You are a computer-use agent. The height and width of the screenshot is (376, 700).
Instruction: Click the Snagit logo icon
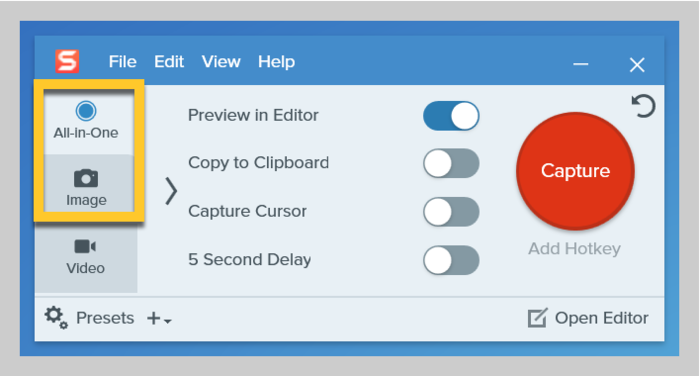[x=67, y=61]
